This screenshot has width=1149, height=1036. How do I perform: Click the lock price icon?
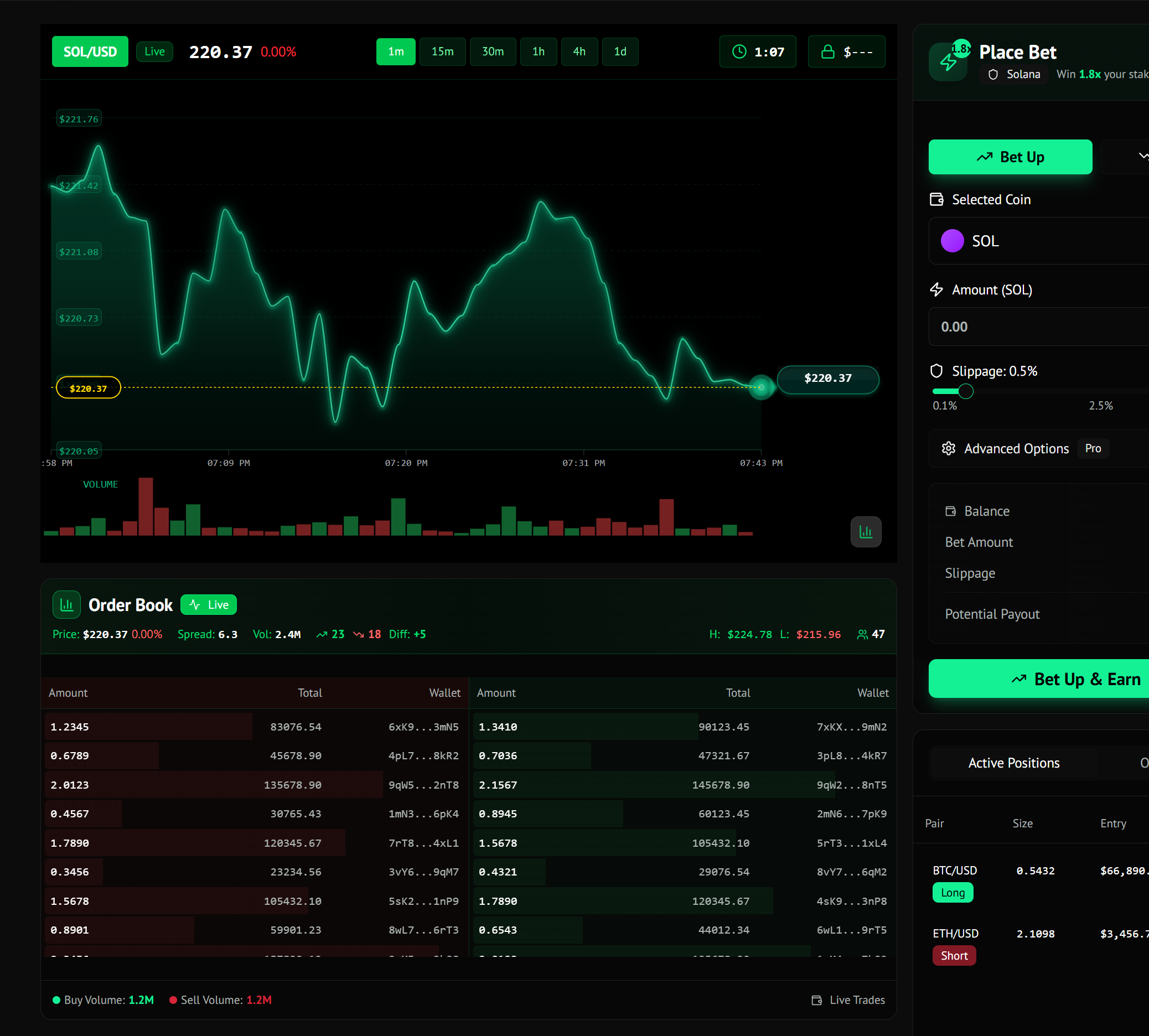[x=827, y=52]
